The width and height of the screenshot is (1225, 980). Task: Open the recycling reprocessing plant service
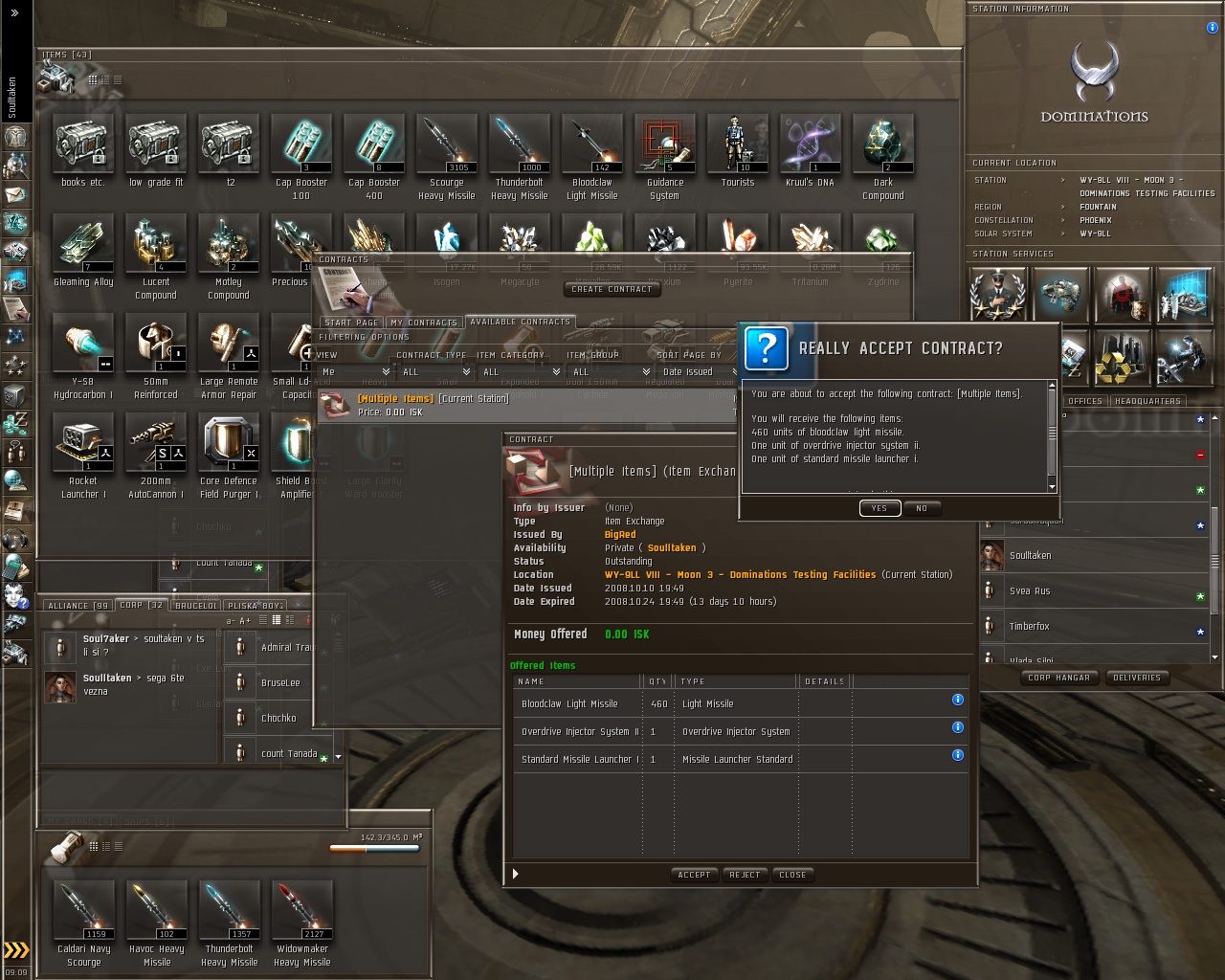click(x=1121, y=360)
